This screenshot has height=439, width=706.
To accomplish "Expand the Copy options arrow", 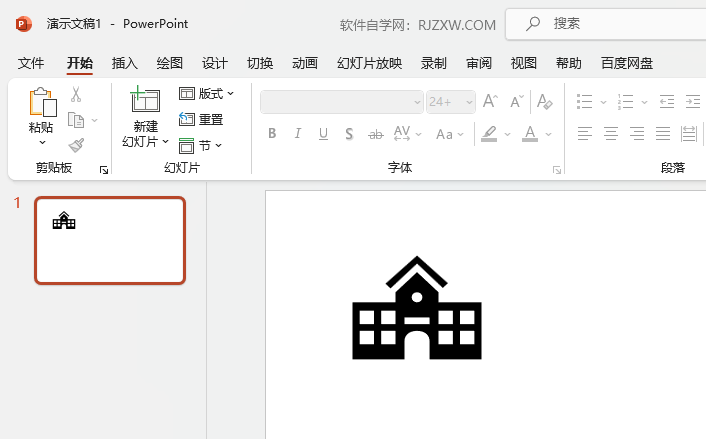I will pyautogui.click(x=95, y=120).
